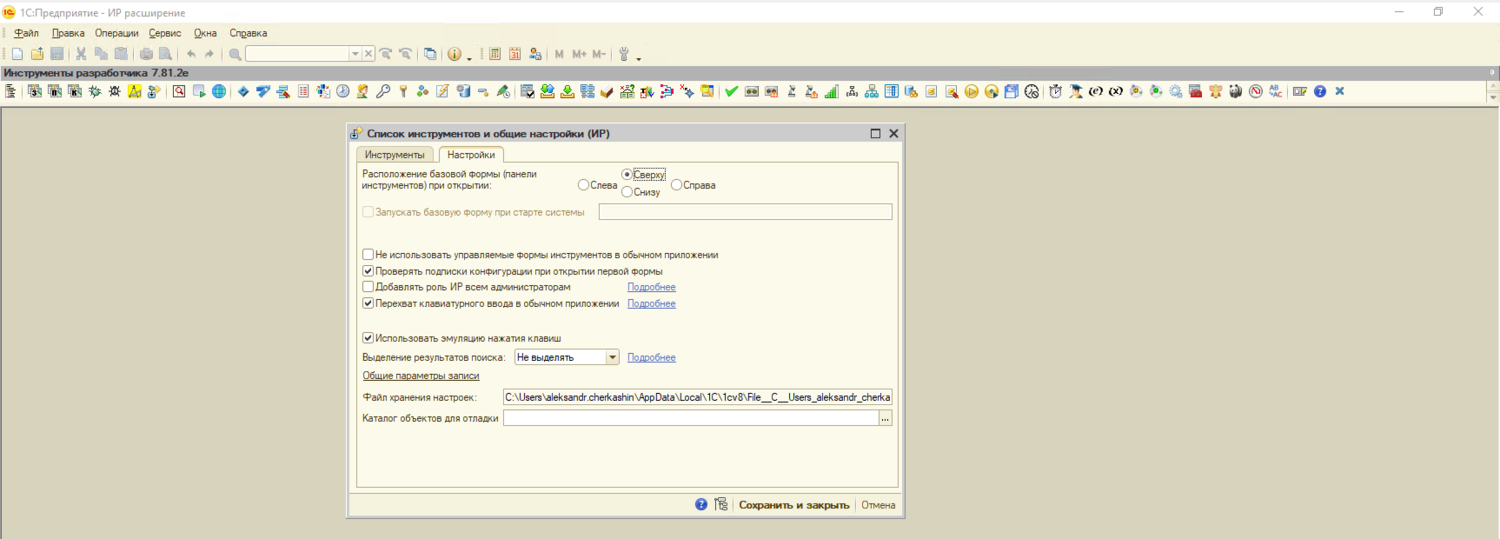
Task: Click the help icon at dialog bottom
Action: point(701,505)
